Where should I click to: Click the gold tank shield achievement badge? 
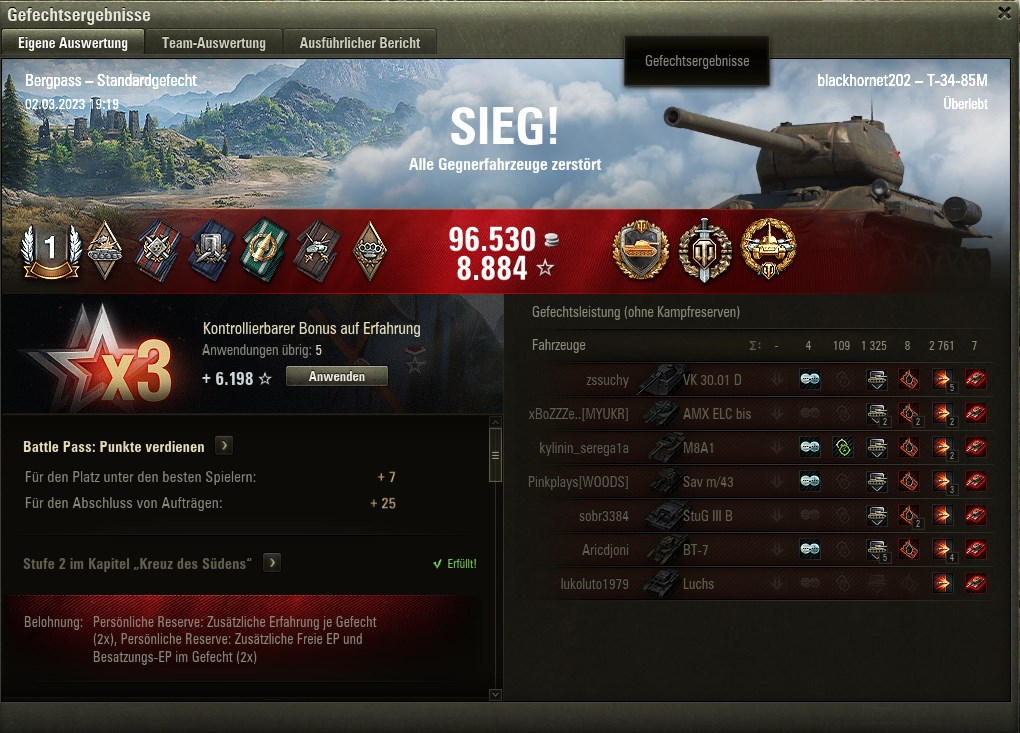click(x=641, y=250)
